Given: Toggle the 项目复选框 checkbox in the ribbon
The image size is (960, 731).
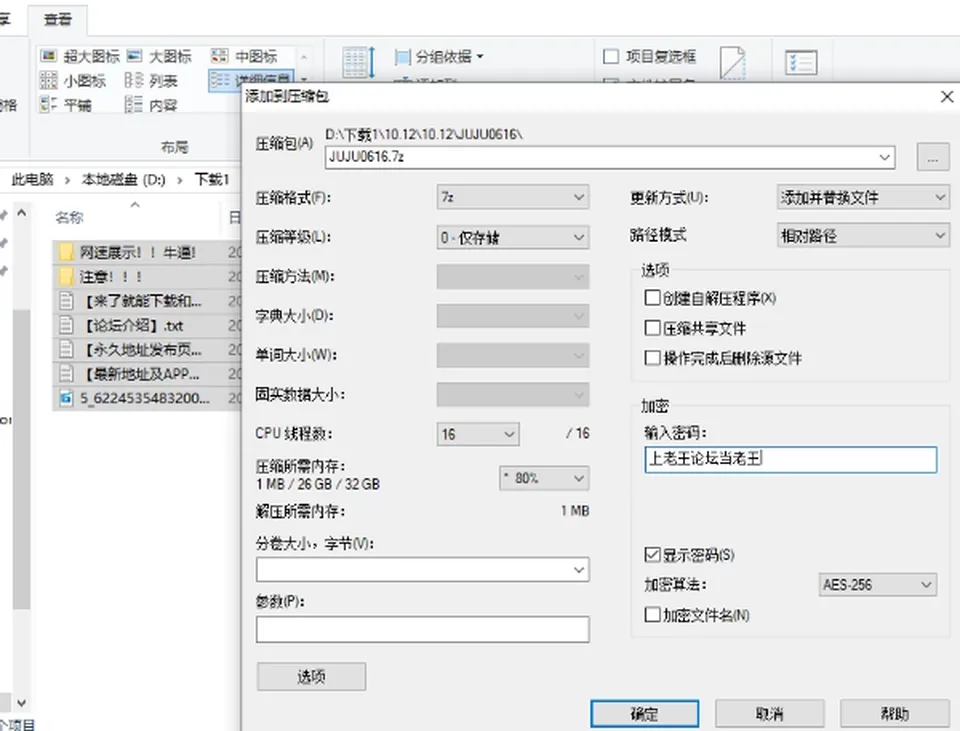Looking at the screenshot, I should [611, 57].
